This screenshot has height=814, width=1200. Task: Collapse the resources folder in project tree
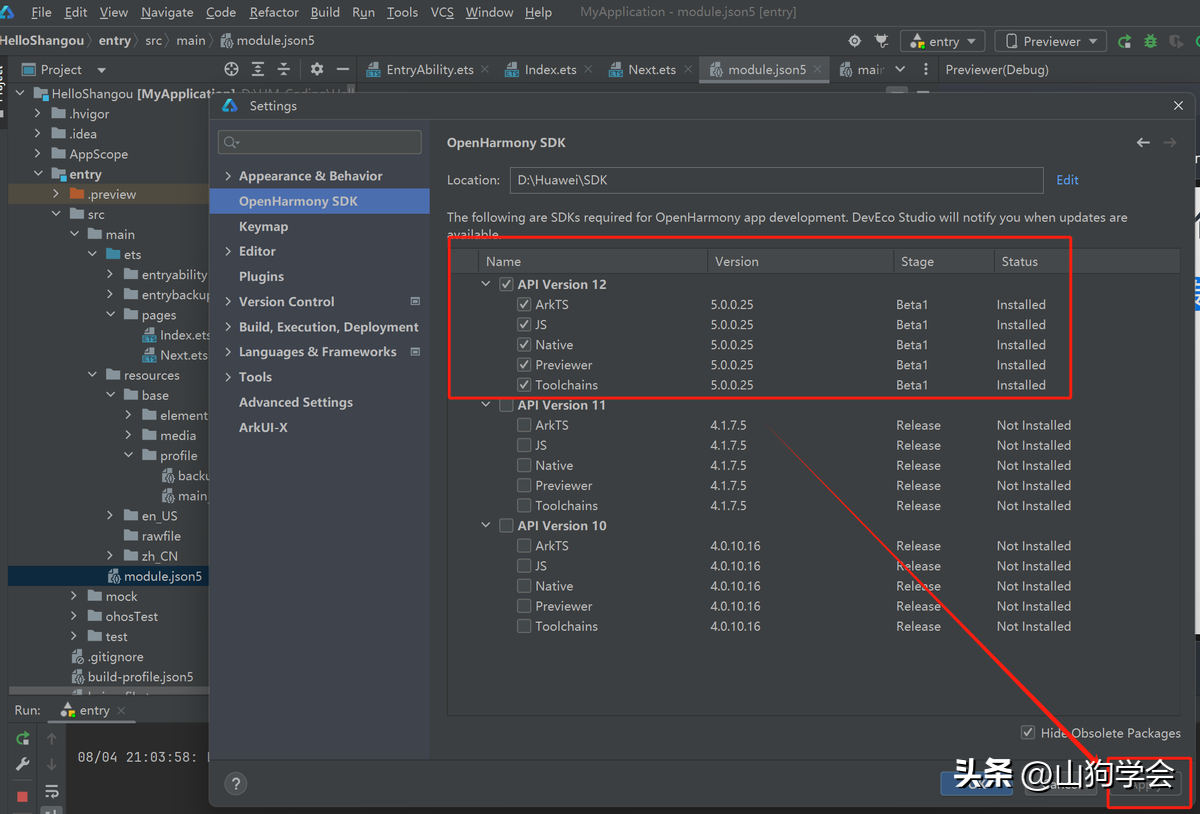click(x=92, y=375)
